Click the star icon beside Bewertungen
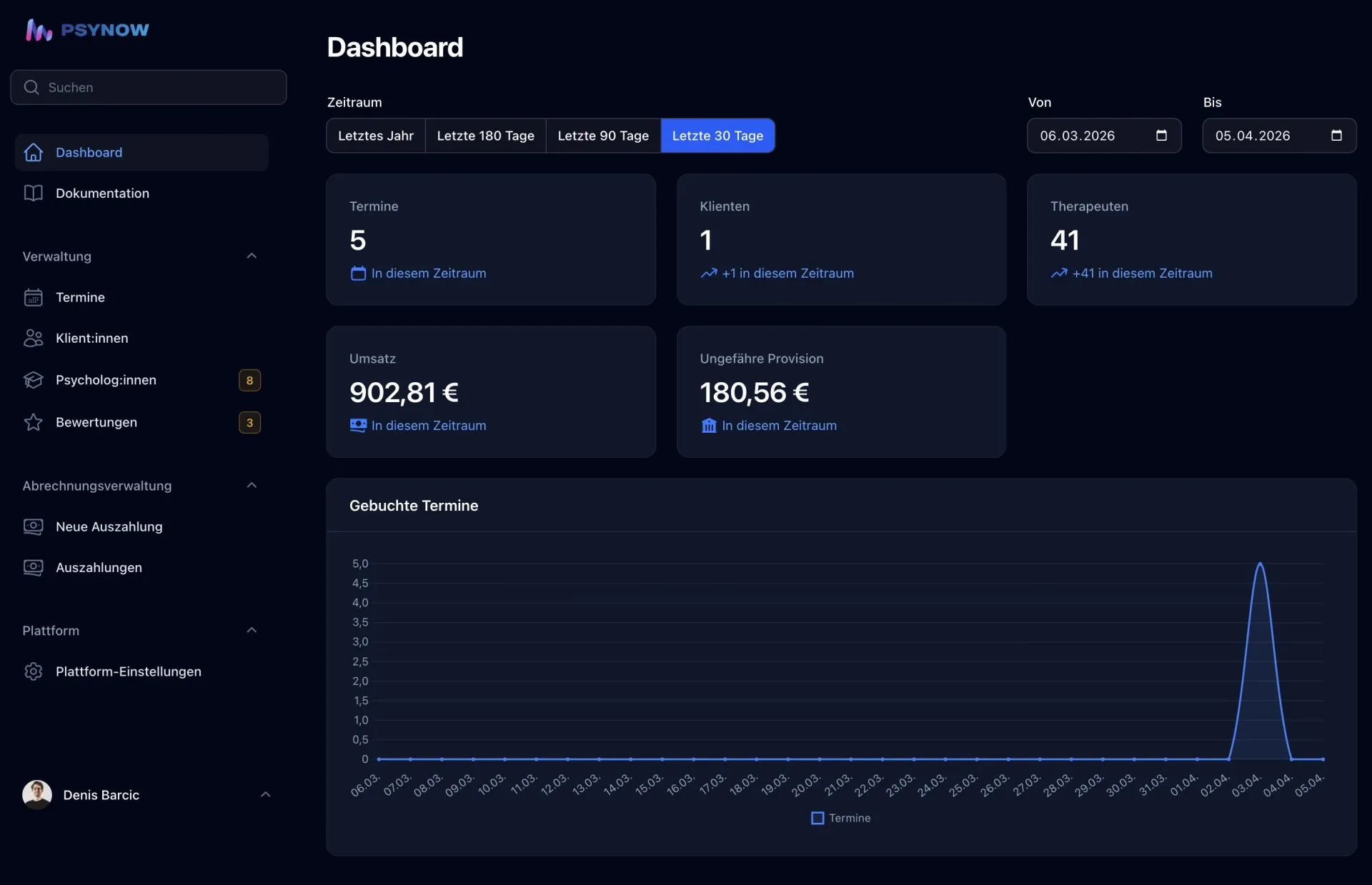The height and width of the screenshot is (885, 1372). pos(33,422)
